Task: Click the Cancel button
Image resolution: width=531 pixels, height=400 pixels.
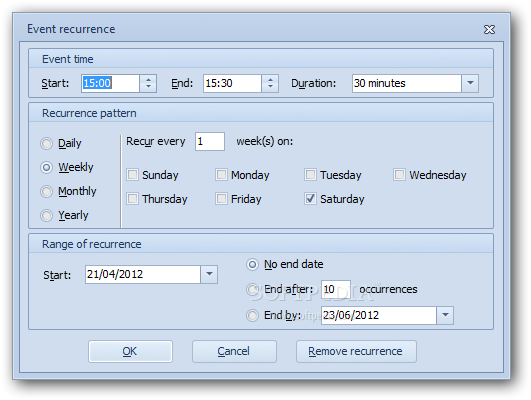Action: click(234, 352)
